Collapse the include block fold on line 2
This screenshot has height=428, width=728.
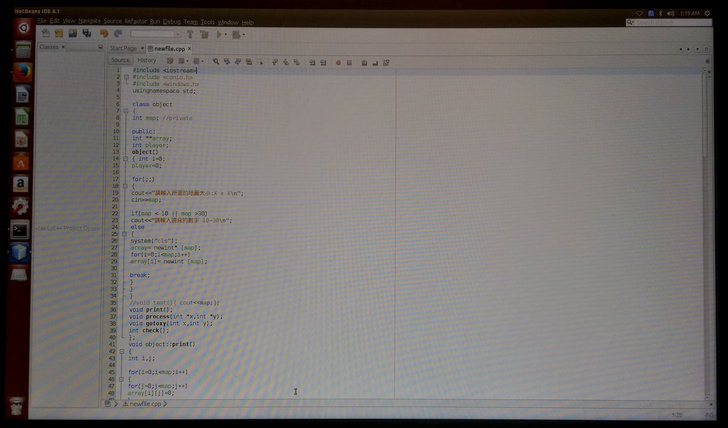tap(126, 77)
